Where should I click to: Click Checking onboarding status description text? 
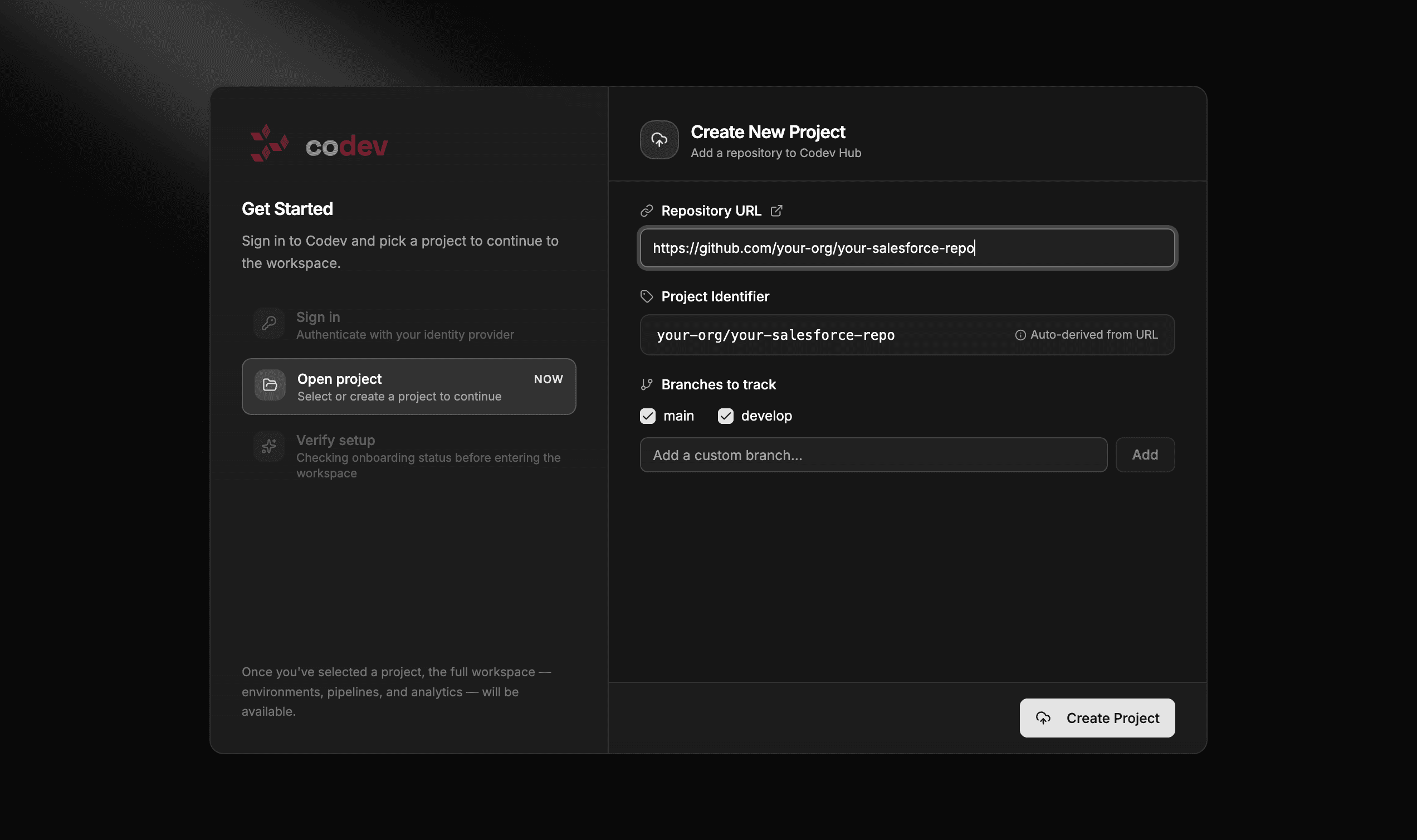(x=428, y=465)
